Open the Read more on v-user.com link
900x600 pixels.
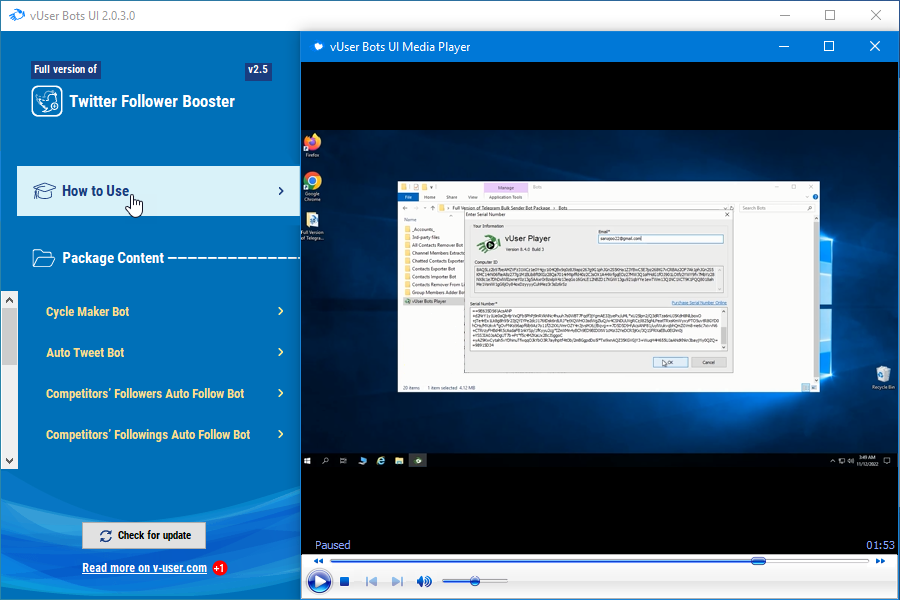144,568
